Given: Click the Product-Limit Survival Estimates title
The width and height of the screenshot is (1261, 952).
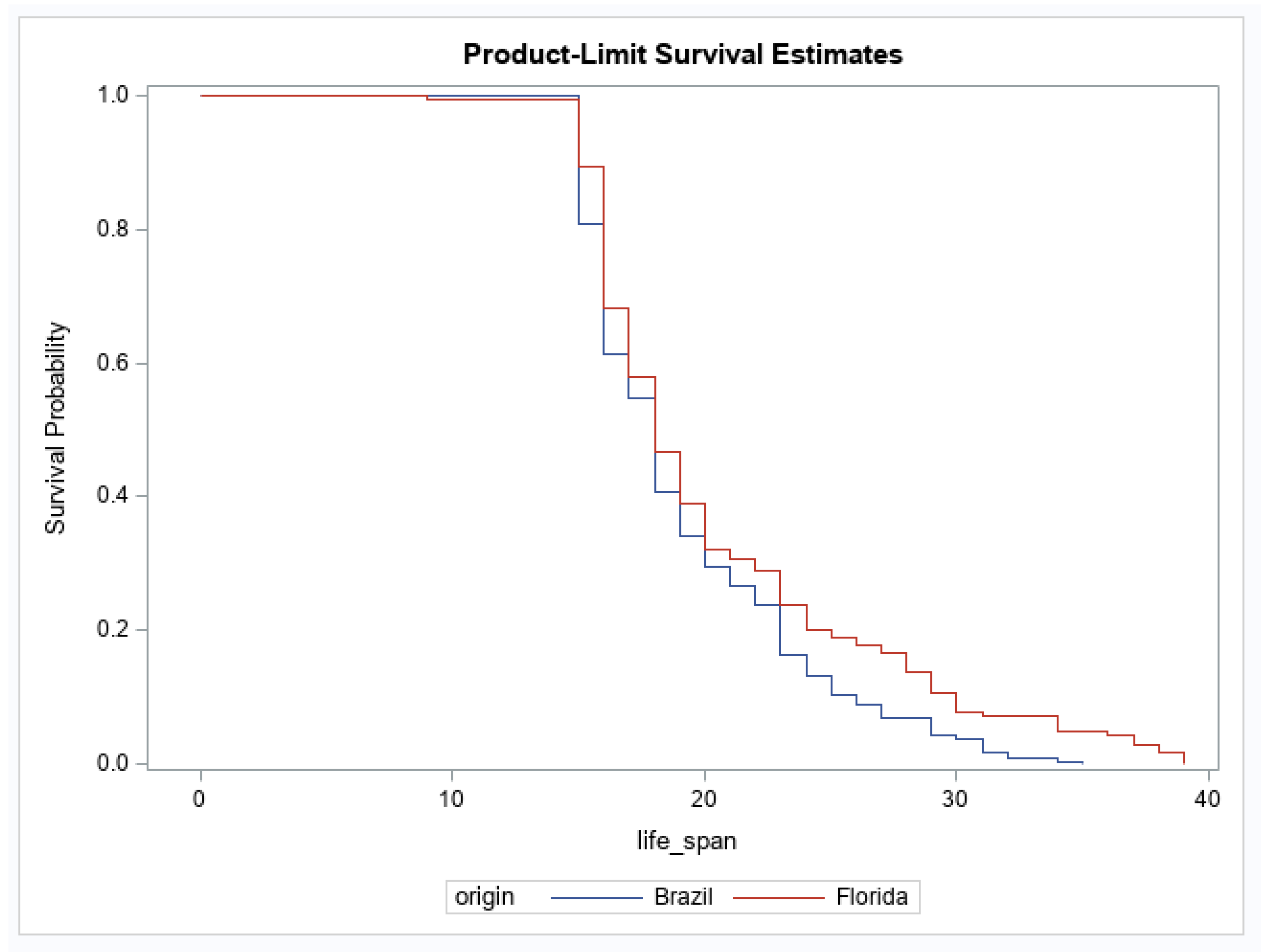Looking at the screenshot, I should click(x=682, y=55).
